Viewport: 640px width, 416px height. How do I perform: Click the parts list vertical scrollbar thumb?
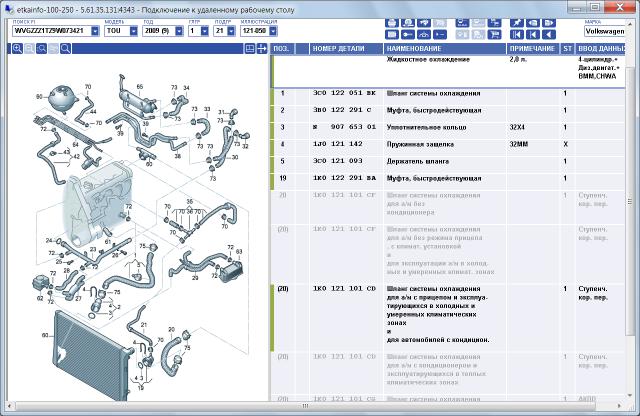tap(630, 202)
